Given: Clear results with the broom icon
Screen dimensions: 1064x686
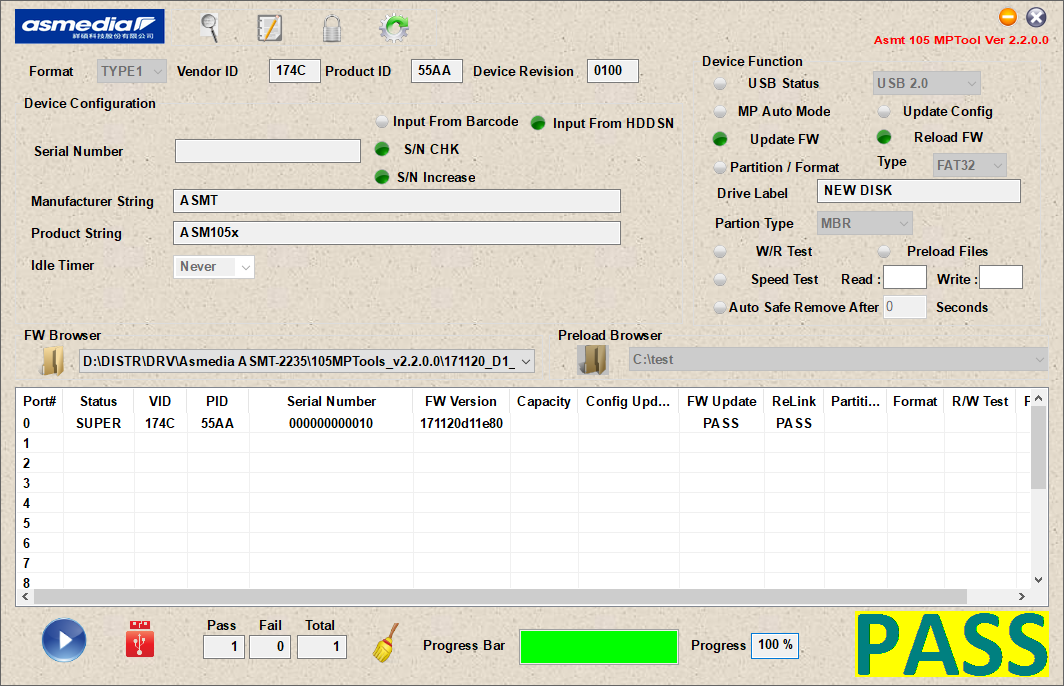Looking at the screenshot, I should coord(385,643).
